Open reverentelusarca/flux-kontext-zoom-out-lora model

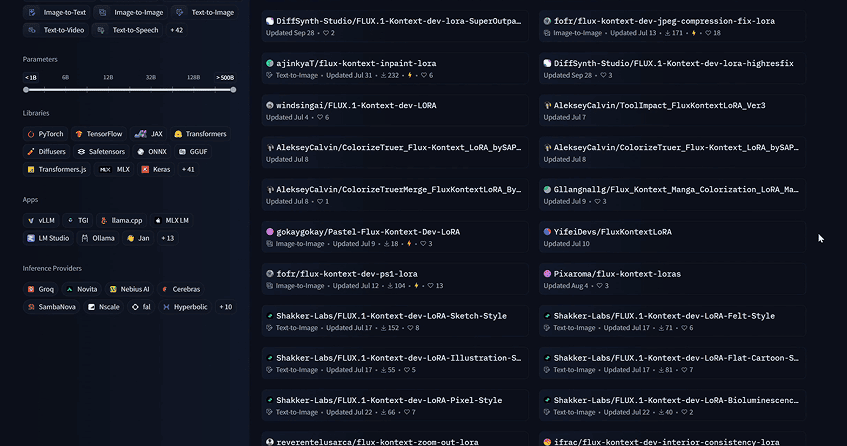pyautogui.click(x=395, y=439)
